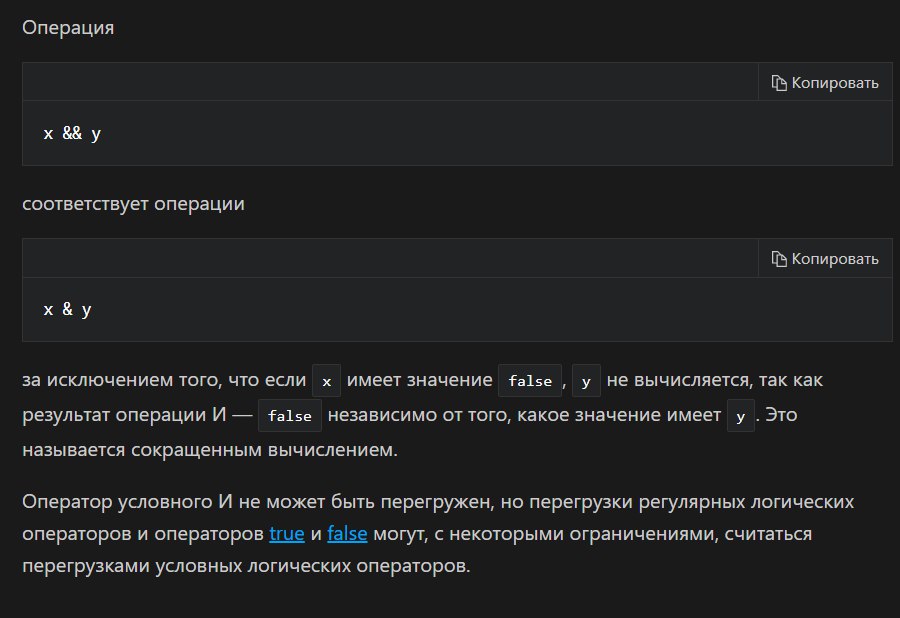Click the copy icon above the x && y snippet
The width and height of the screenshot is (900, 618).
click(779, 83)
